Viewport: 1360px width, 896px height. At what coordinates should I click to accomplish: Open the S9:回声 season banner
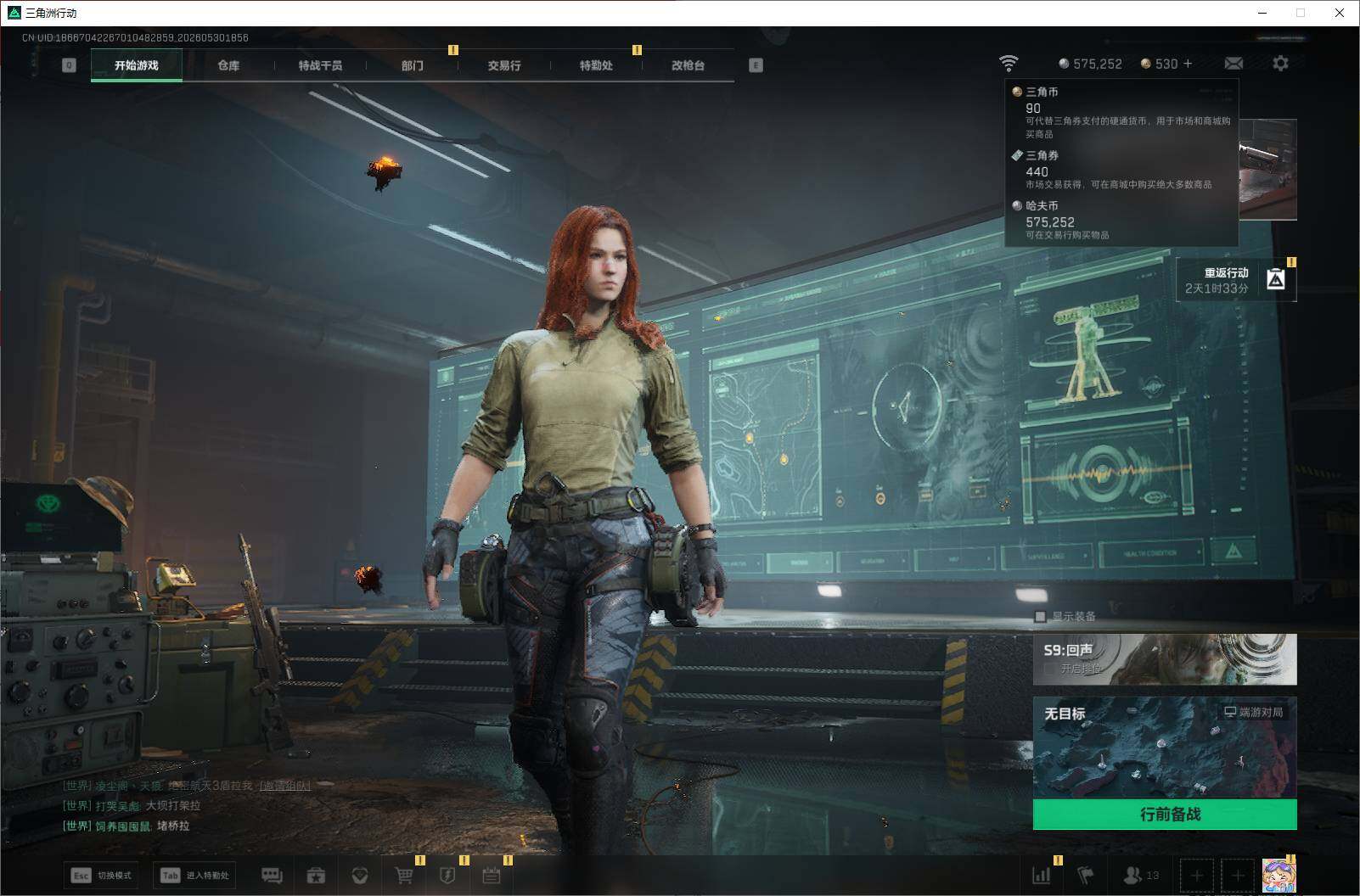(x=1165, y=659)
